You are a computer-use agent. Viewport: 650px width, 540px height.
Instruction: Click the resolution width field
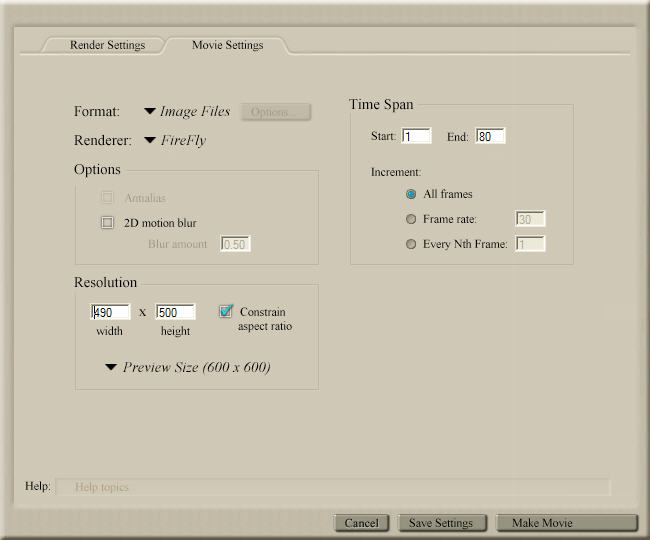pyautogui.click(x=111, y=312)
